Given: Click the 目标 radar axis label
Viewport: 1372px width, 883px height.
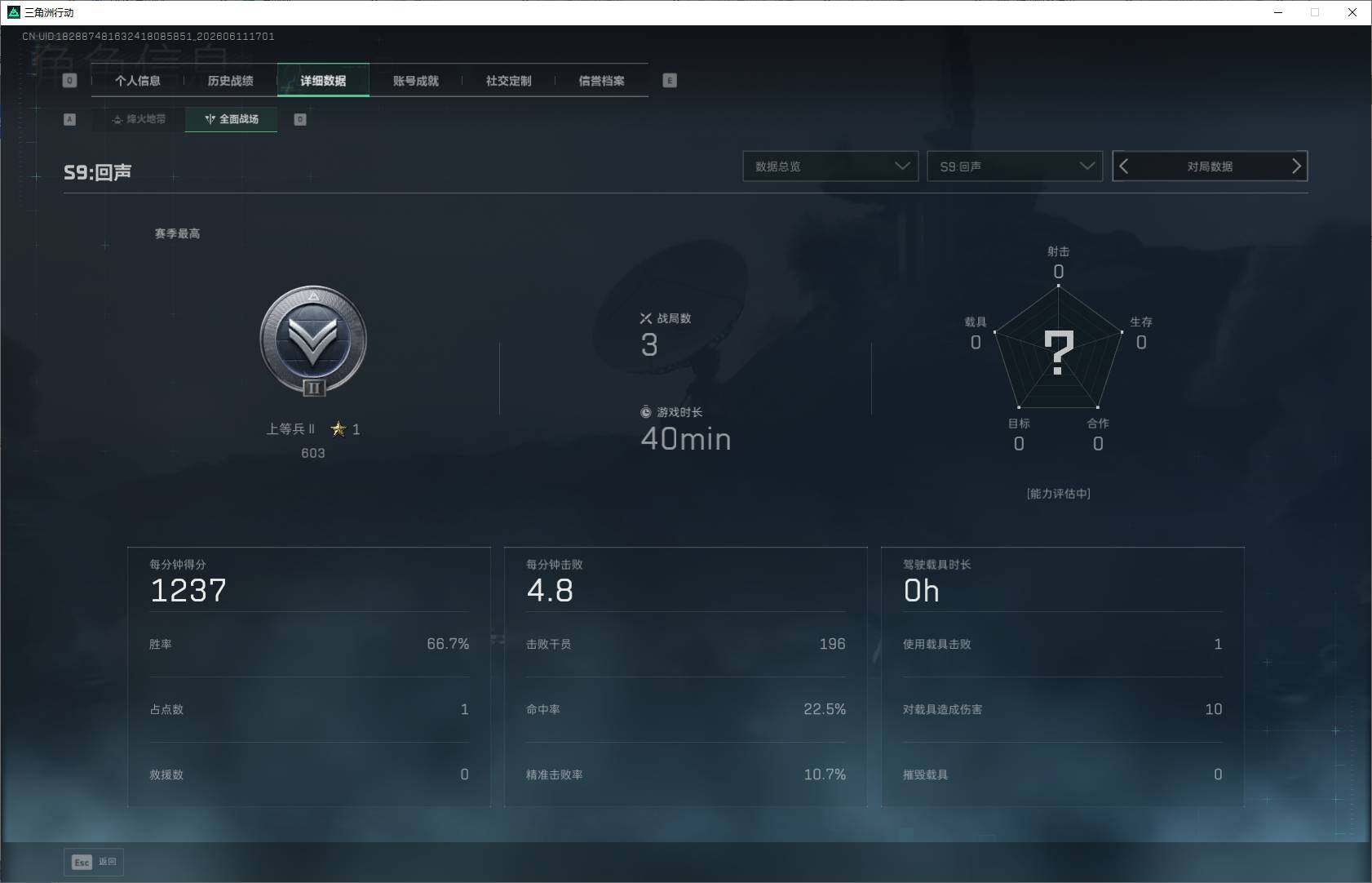Looking at the screenshot, I should pyautogui.click(x=1019, y=423).
